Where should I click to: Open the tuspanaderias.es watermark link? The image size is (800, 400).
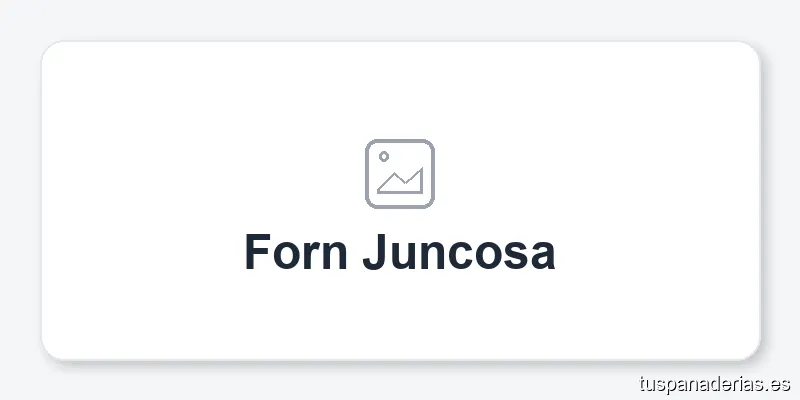[x=714, y=383]
